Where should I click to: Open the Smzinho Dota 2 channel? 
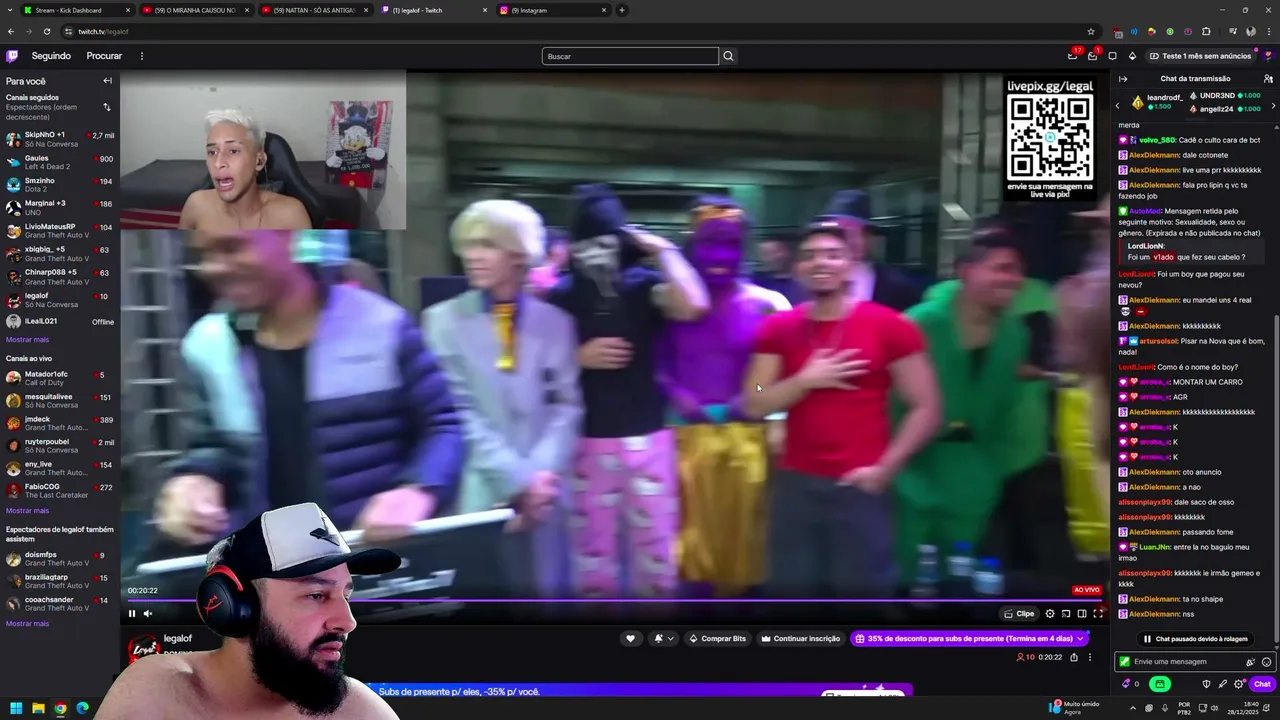point(60,185)
